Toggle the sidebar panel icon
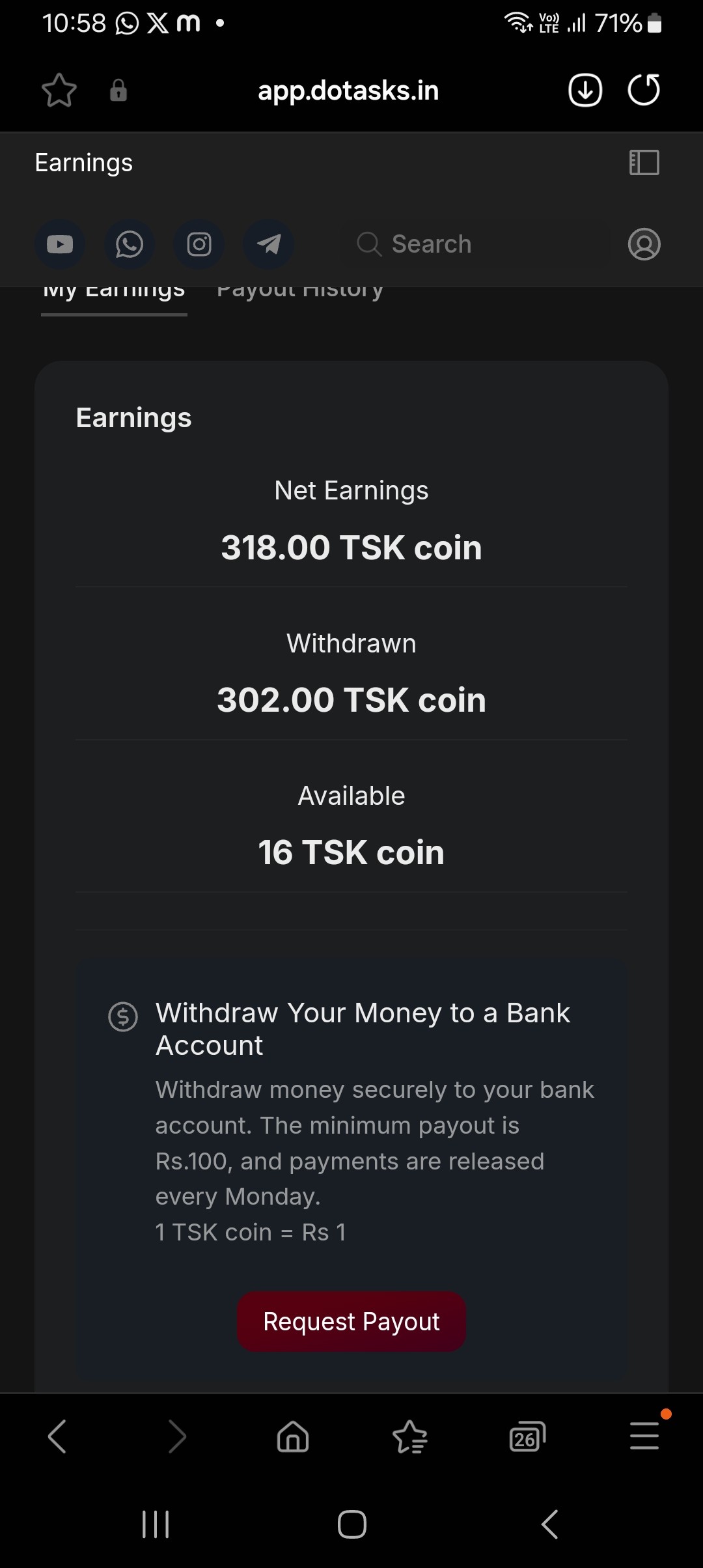703x1568 pixels. point(644,162)
